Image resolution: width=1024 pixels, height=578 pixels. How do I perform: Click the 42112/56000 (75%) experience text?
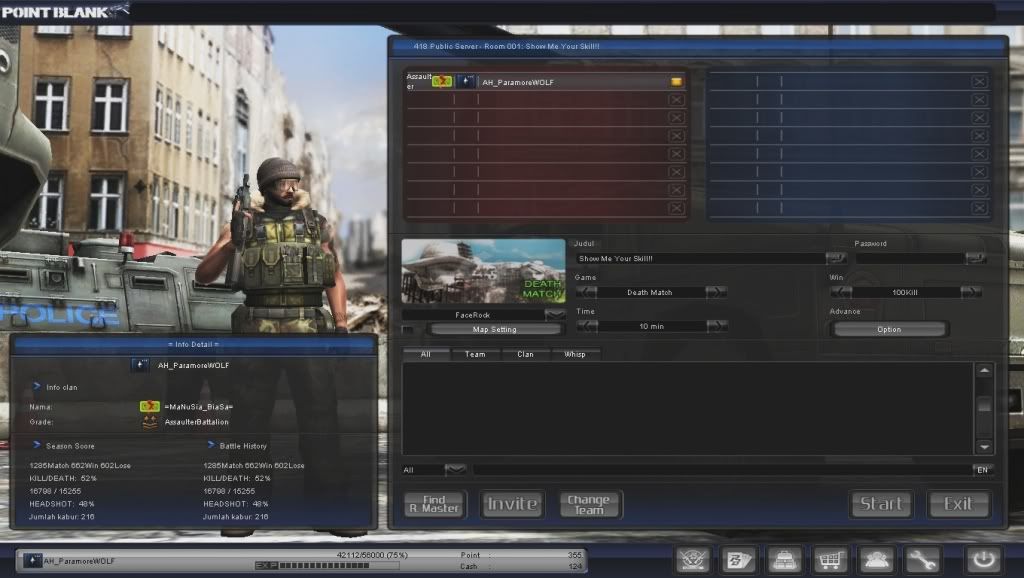coord(372,555)
